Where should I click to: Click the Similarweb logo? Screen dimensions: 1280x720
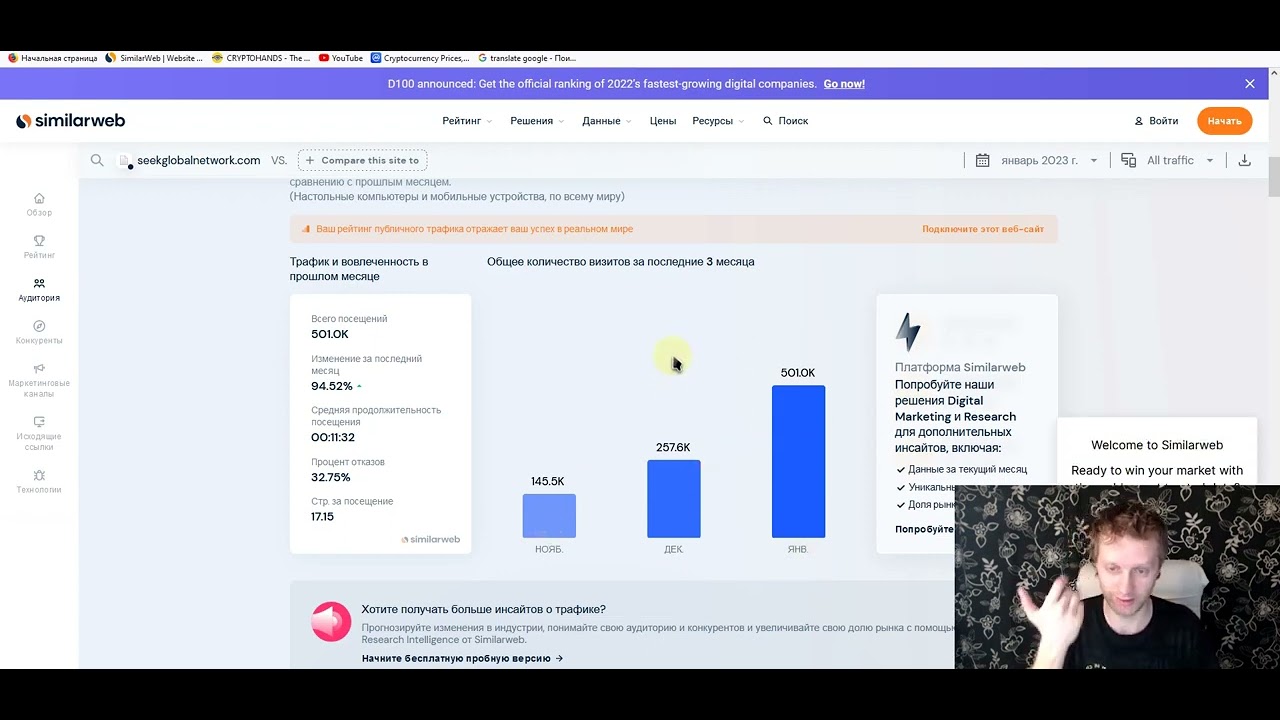[70, 121]
